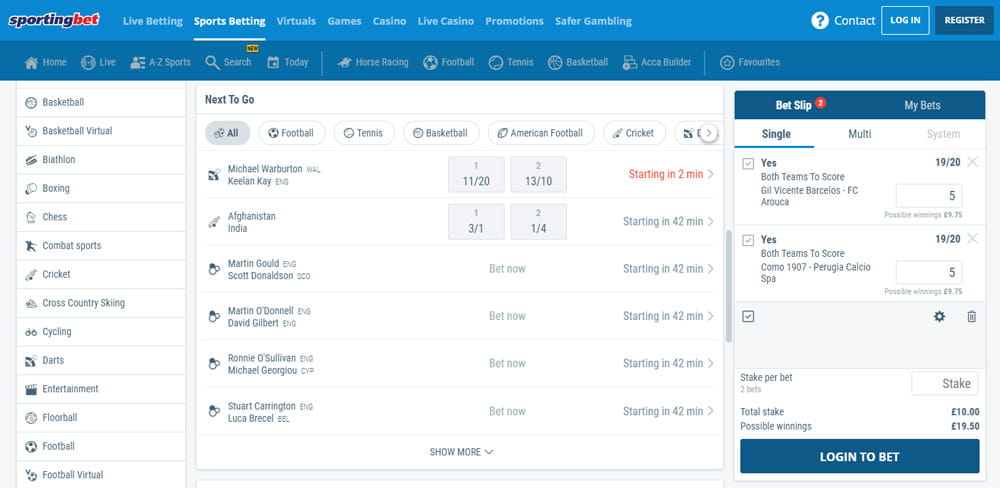Filter Next To Go by Football
Screen dimensions: 1000x488
pos(292,133)
